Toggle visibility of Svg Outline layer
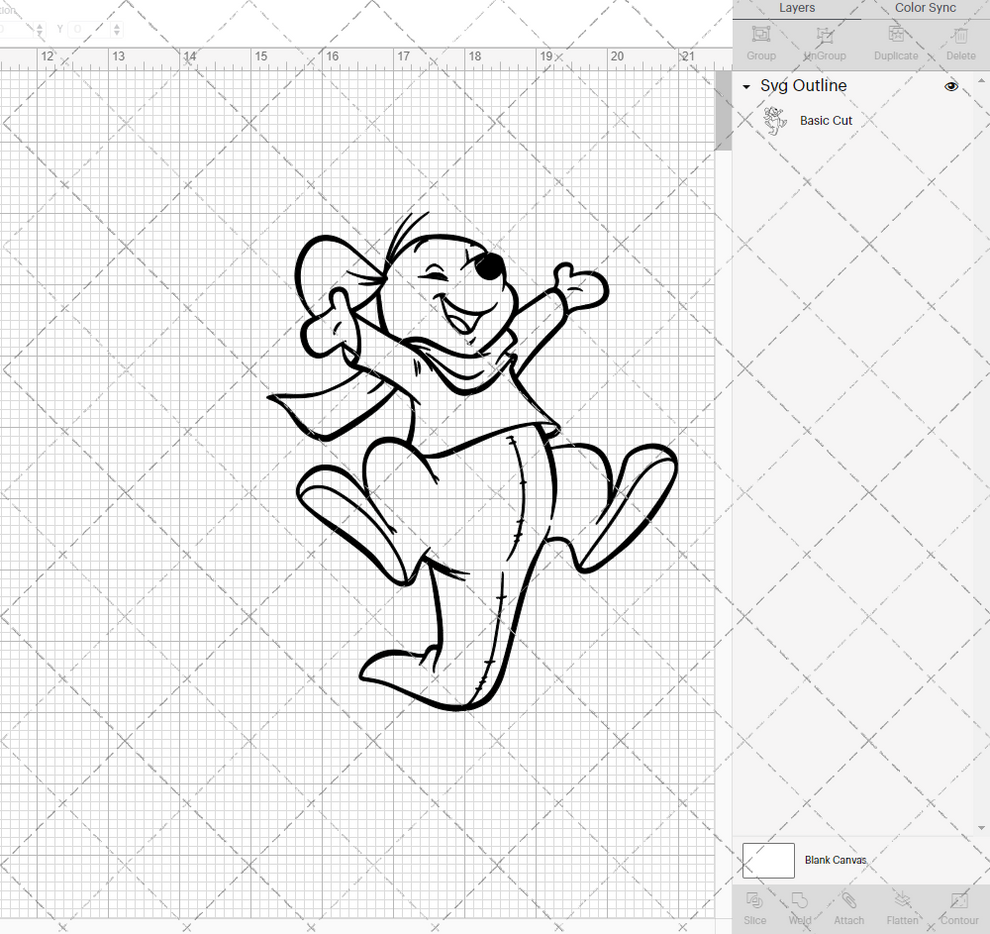Screen dimensions: 990x934 tap(951, 86)
